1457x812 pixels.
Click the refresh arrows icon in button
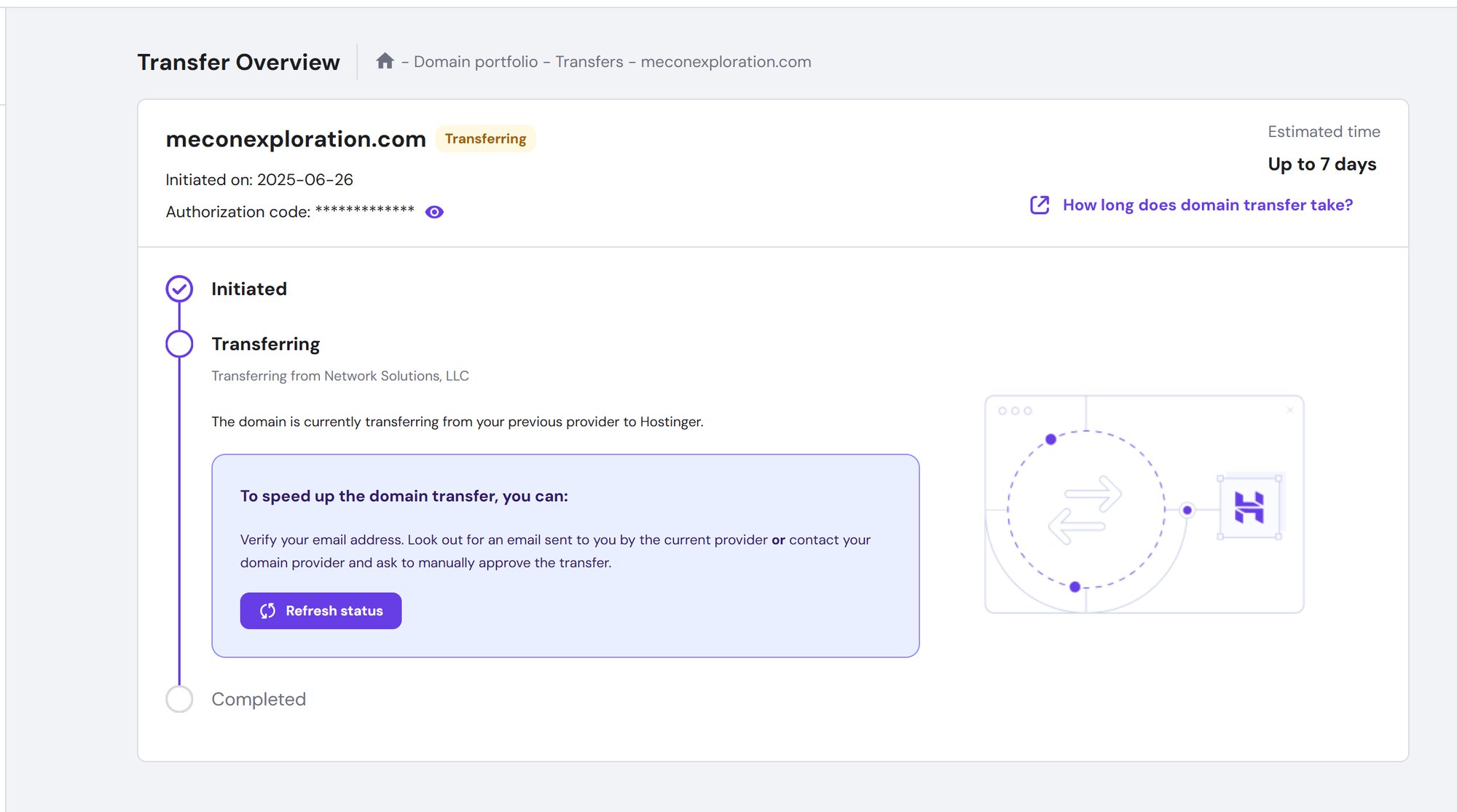coord(267,610)
